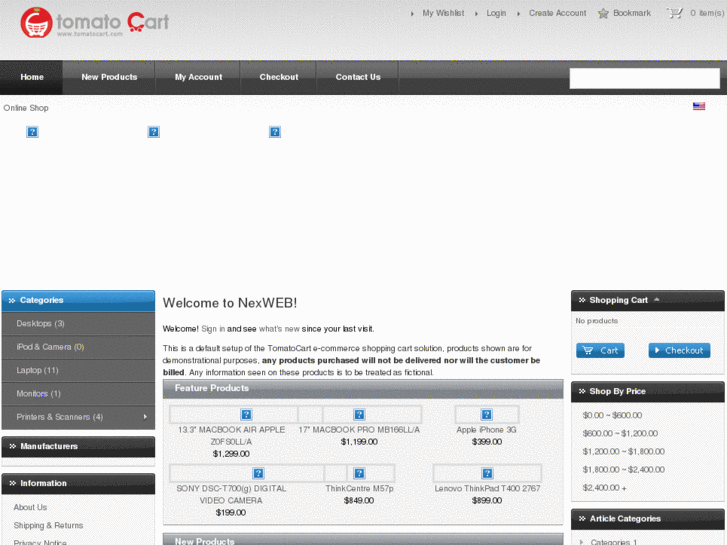Click the TomatoCart logo
Image resolution: width=727 pixels, height=545 pixels.
tap(95, 22)
